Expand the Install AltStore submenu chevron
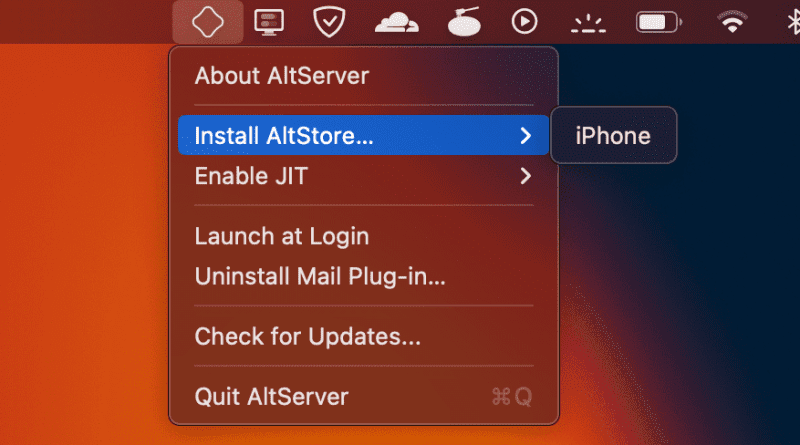 [526, 136]
